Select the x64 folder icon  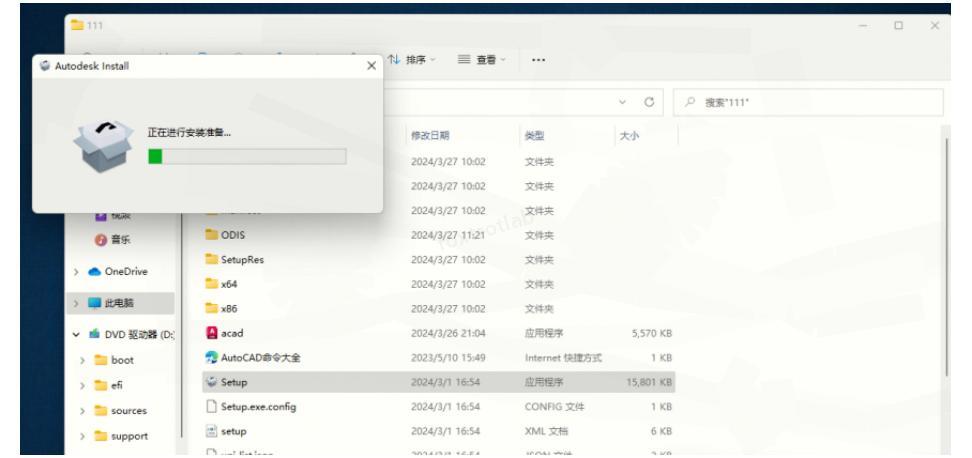211,284
